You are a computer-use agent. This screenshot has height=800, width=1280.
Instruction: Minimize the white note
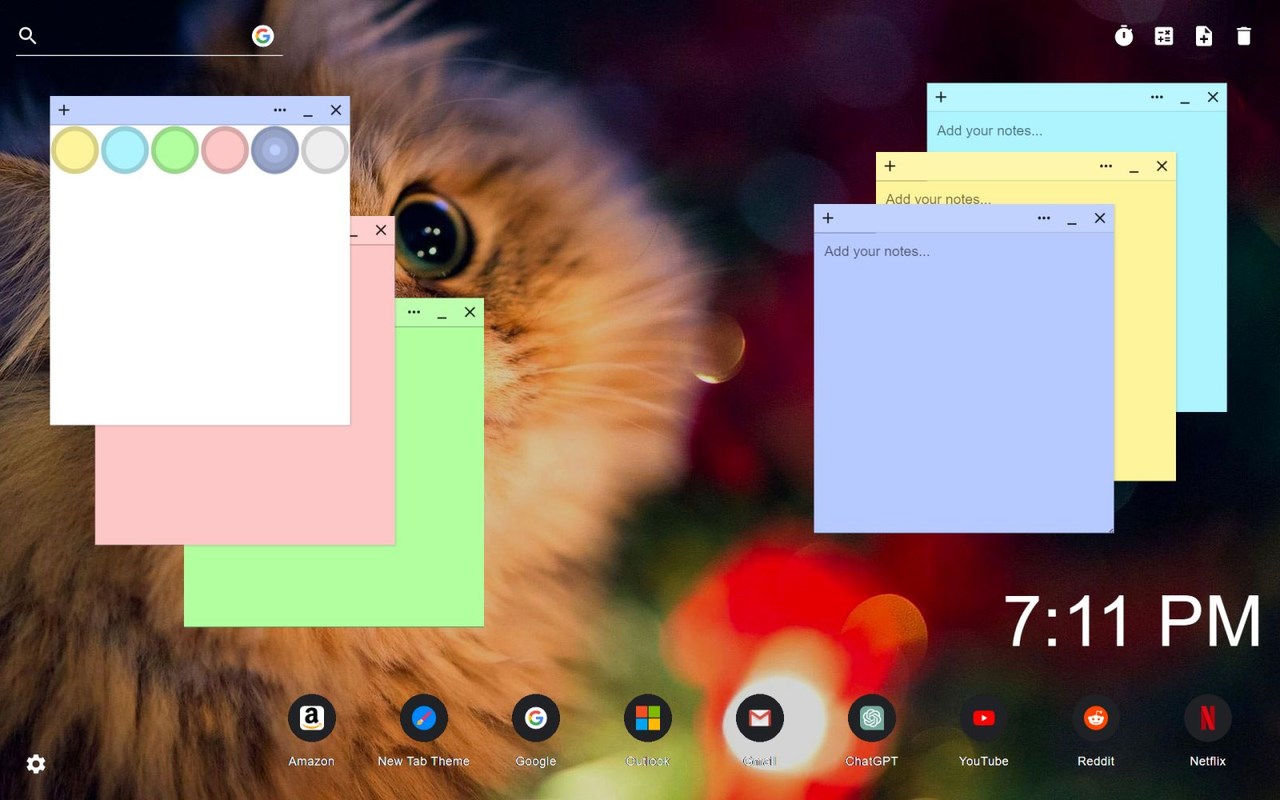(308, 112)
